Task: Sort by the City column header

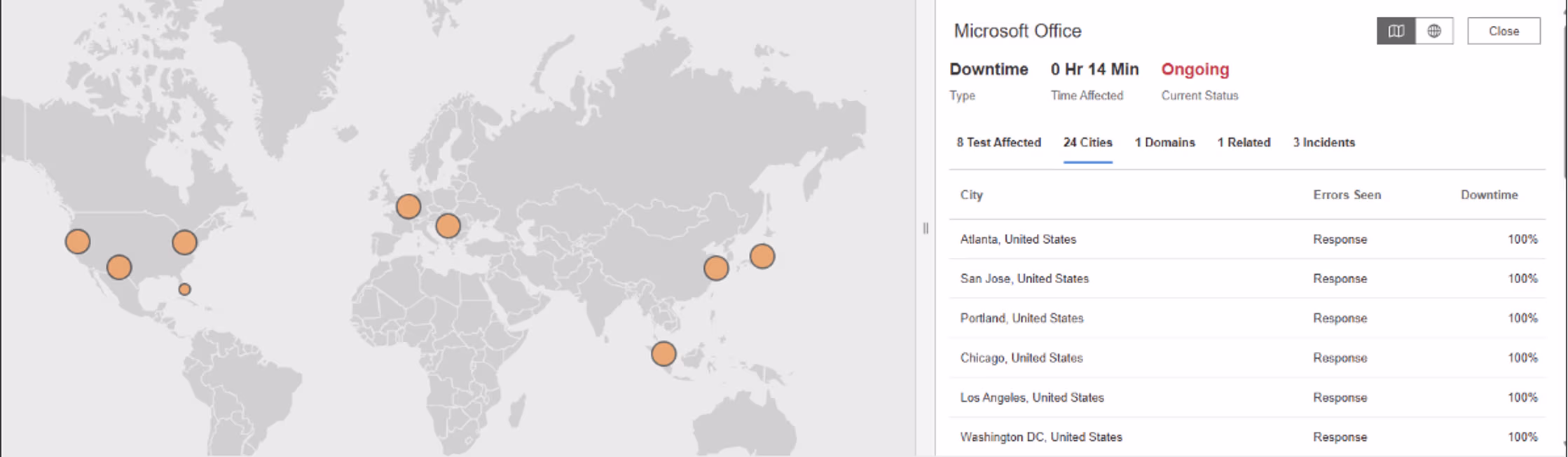Action: point(971,195)
